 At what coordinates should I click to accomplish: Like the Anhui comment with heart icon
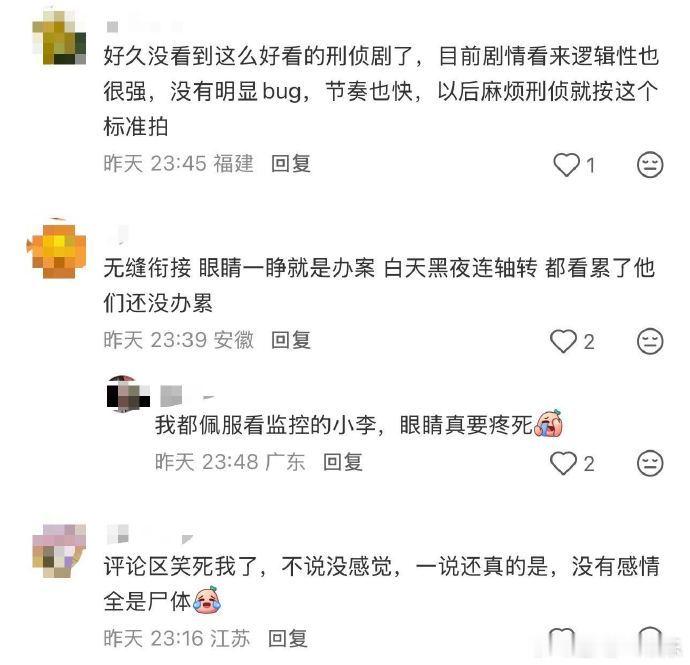click(x=563, y=342)
